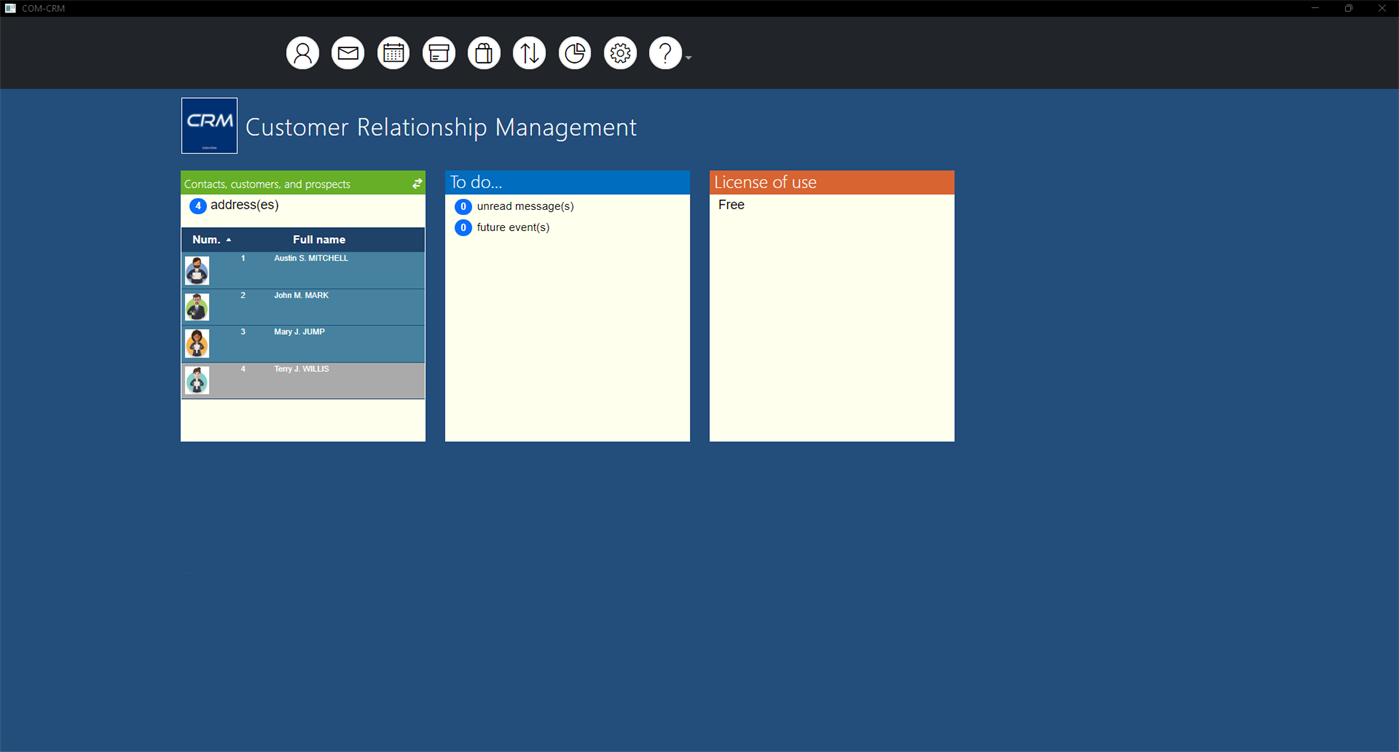Open the Help question mark icon
Image resolution: width=1399 pixels, height=752 pixels.
(664, 52)
